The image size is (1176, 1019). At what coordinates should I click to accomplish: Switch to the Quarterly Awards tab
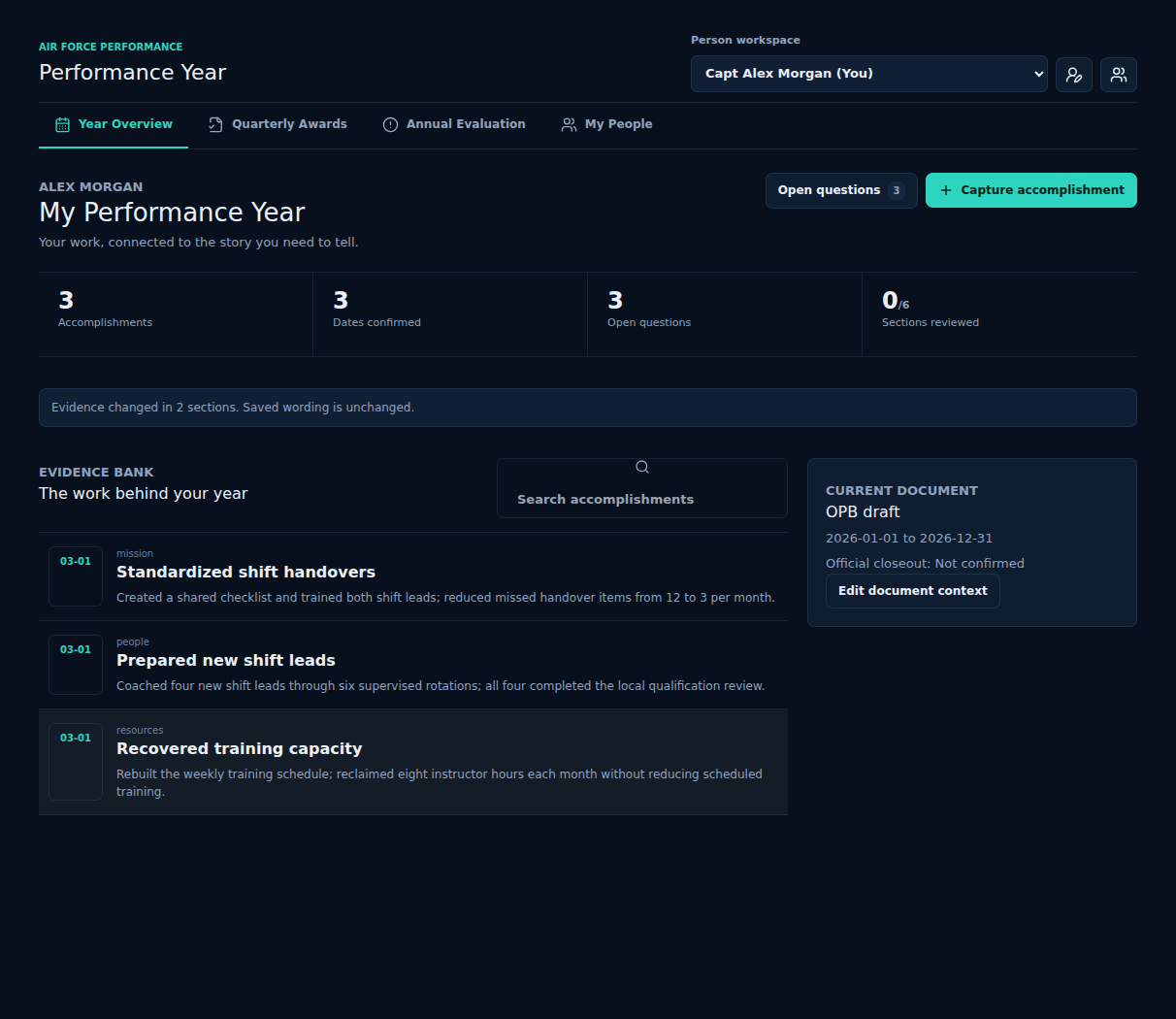pyautogui.click(x=278, y=124)
